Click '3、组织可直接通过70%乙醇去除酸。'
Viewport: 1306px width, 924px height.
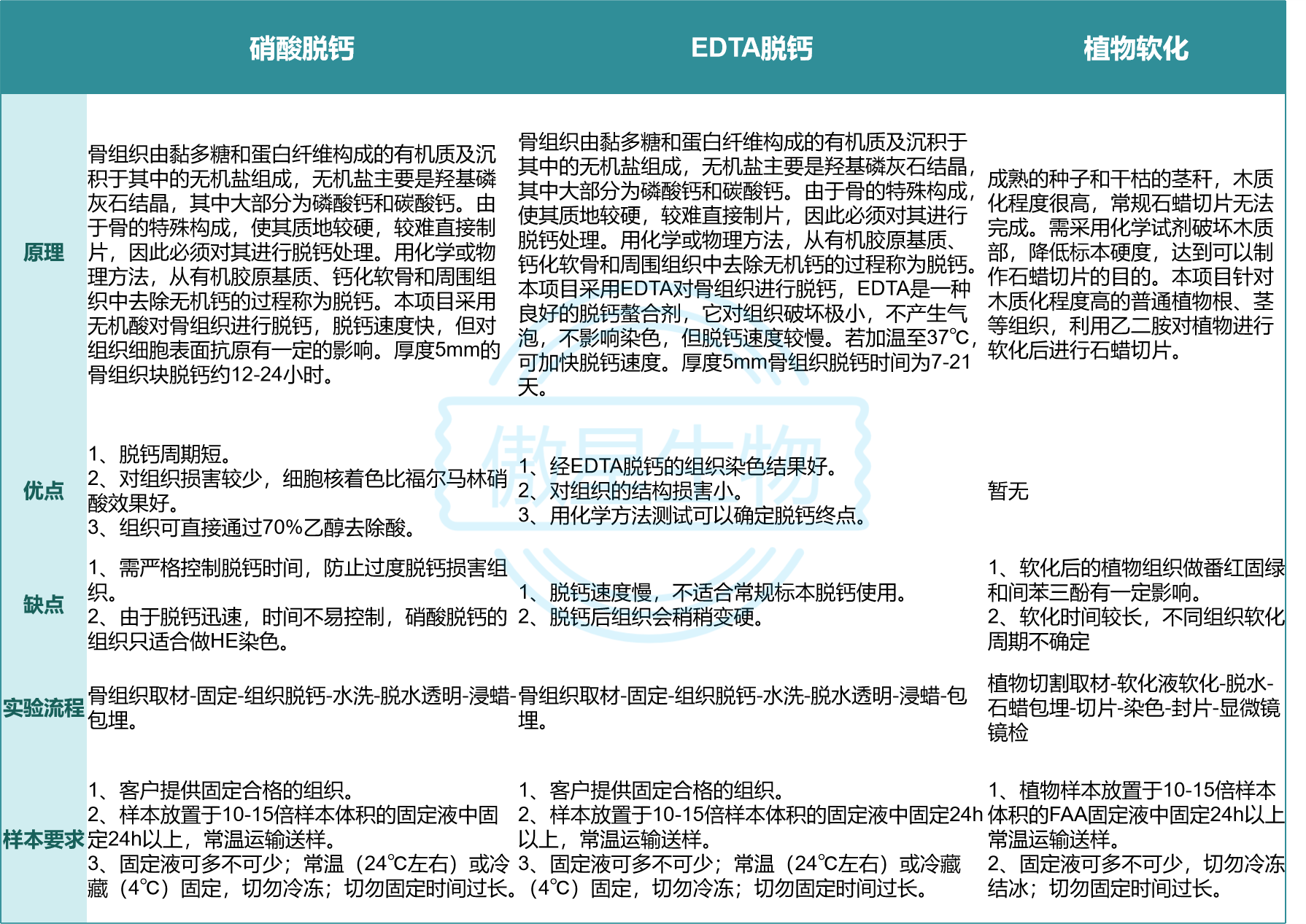click(252, 527)
